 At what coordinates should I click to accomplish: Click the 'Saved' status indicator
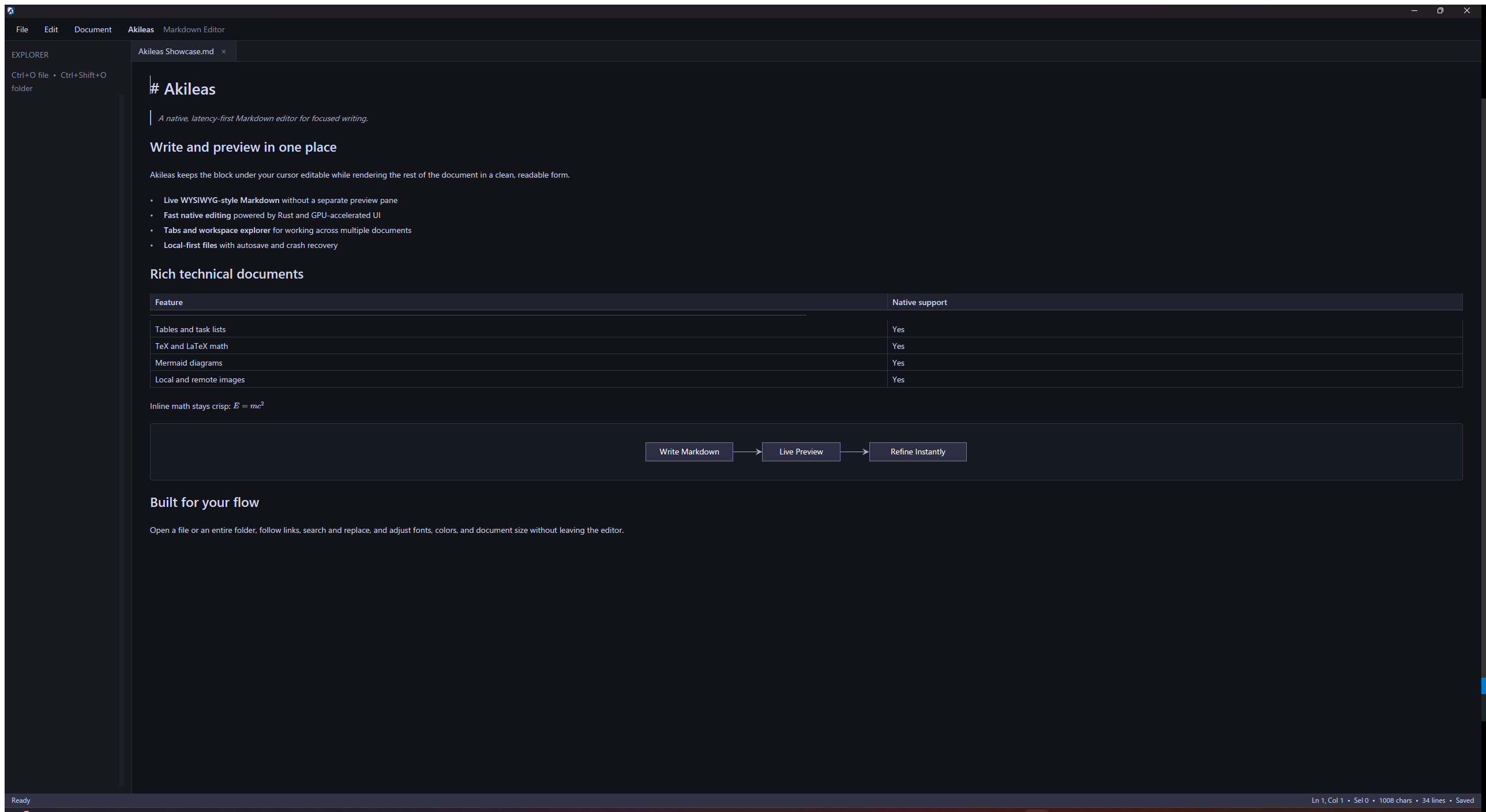[x=1465, y=800]
